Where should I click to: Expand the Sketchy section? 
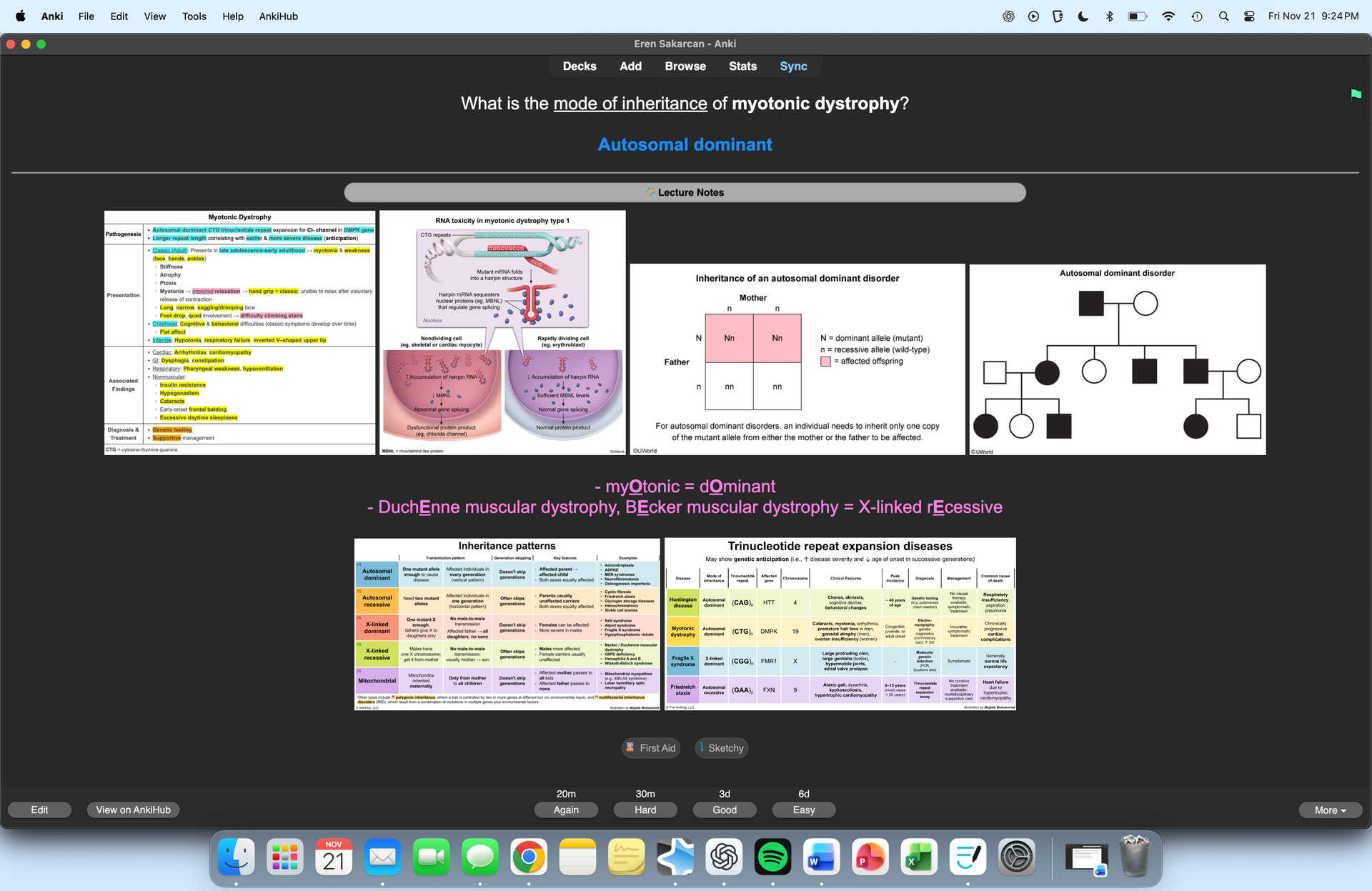[721, 747]
